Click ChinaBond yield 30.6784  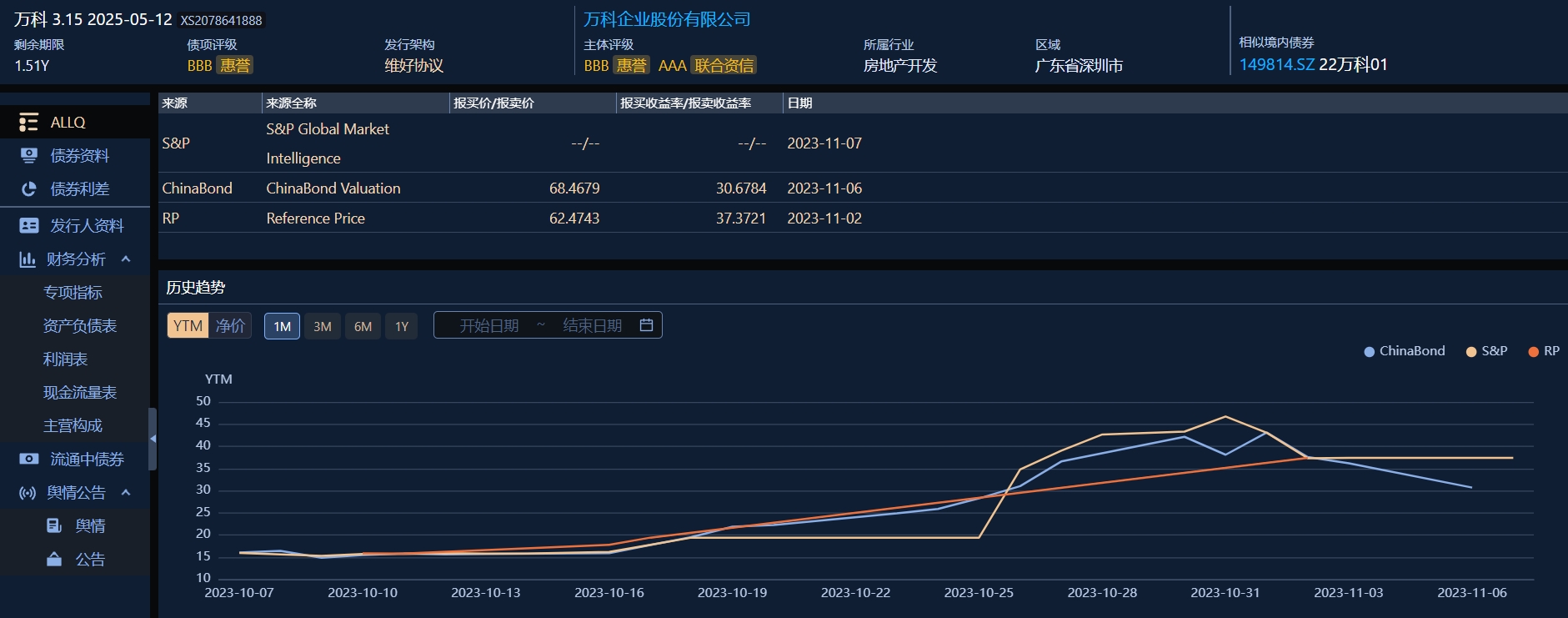[x=741, y=188]
